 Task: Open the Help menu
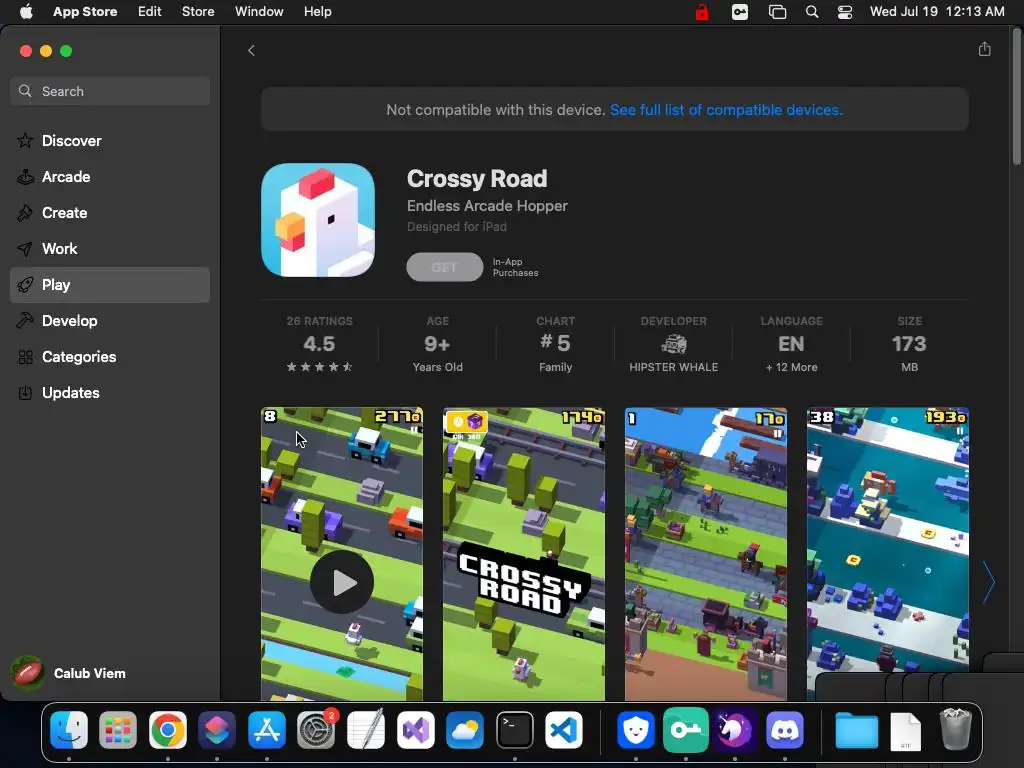tap(317, 12)
